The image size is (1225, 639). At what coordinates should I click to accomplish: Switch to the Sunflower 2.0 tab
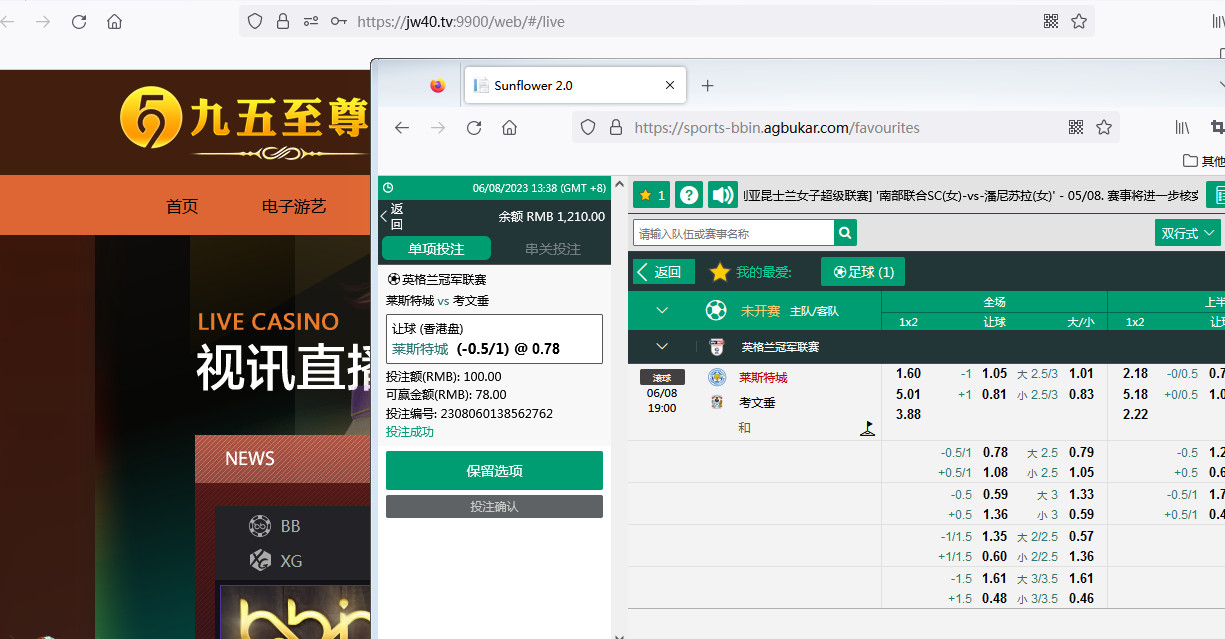pos(575,86)
